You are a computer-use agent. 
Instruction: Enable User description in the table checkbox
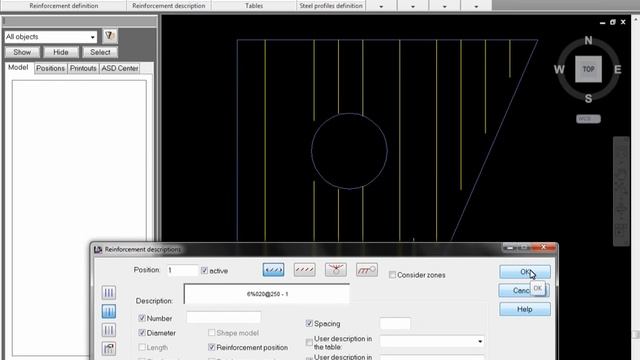[x=309, y=342]
